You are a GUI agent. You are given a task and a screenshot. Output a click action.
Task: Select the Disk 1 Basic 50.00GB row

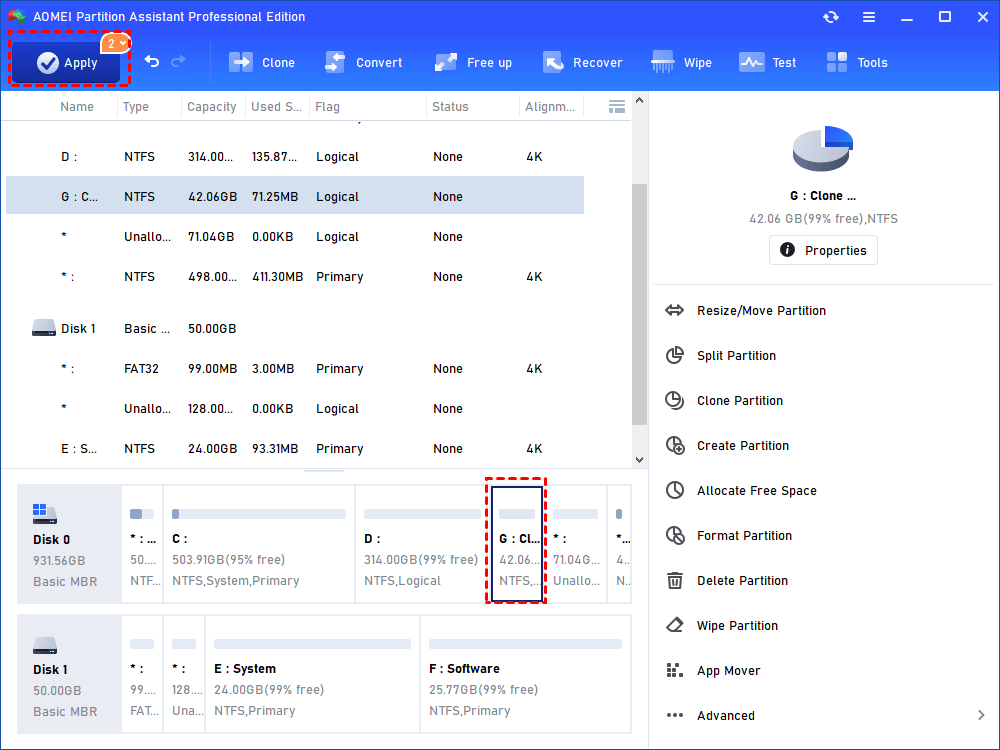[x=295, y=328]
